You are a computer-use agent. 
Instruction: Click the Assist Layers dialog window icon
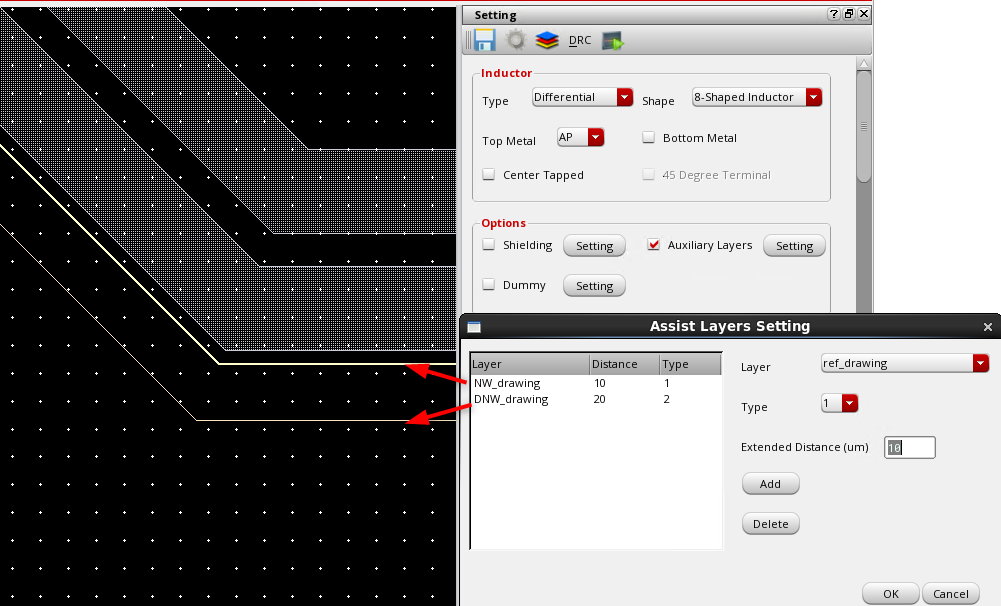click(474, 327)
